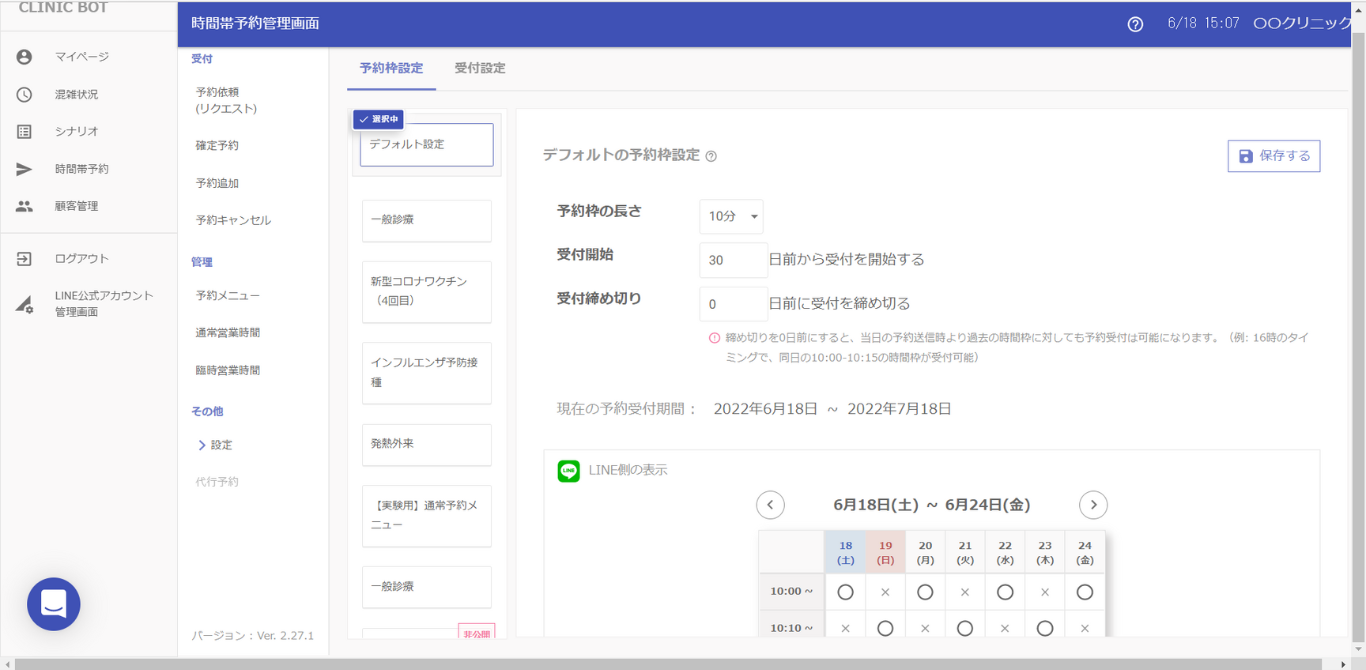This screenshot has width=1366, height=670.
Task: Click the シナリオ list icon
Action: coord(24,131)
